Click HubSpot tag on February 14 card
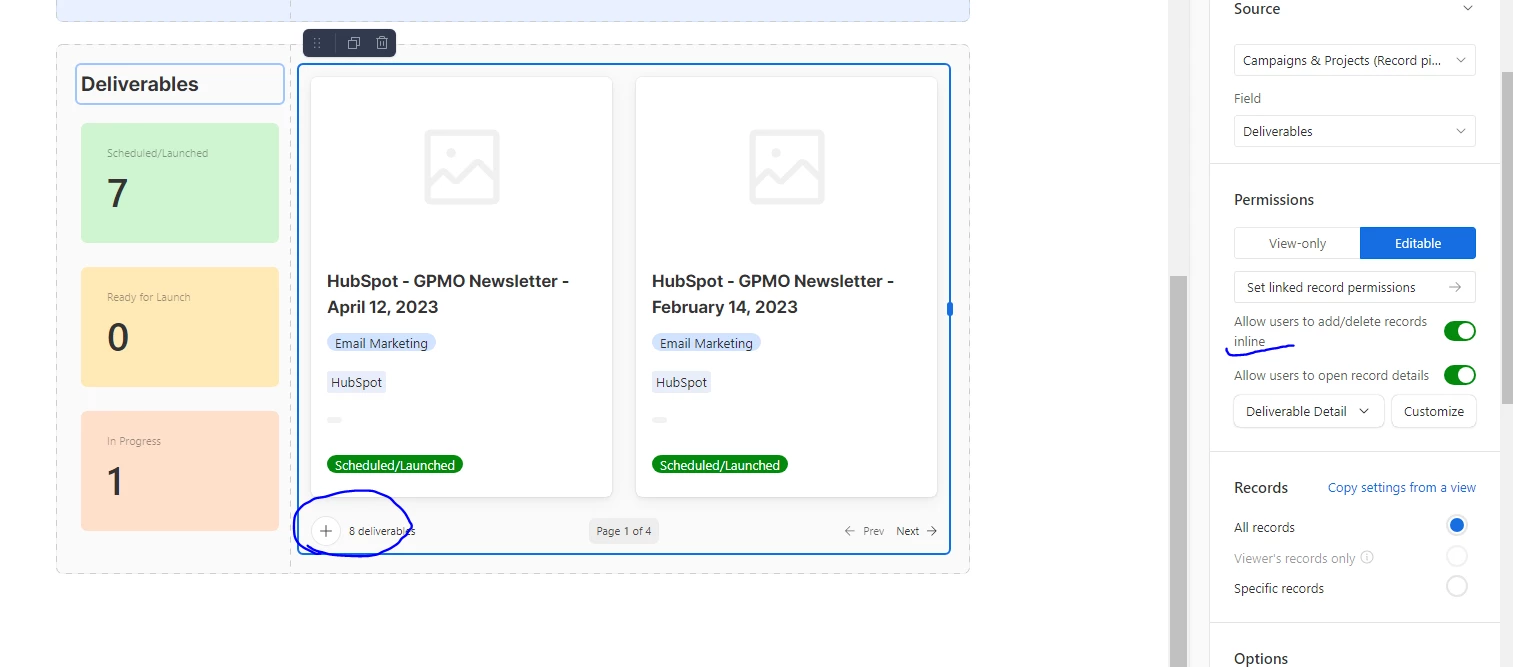Image resolution: width=1513 pixels, height=667 pixels. 681,382
